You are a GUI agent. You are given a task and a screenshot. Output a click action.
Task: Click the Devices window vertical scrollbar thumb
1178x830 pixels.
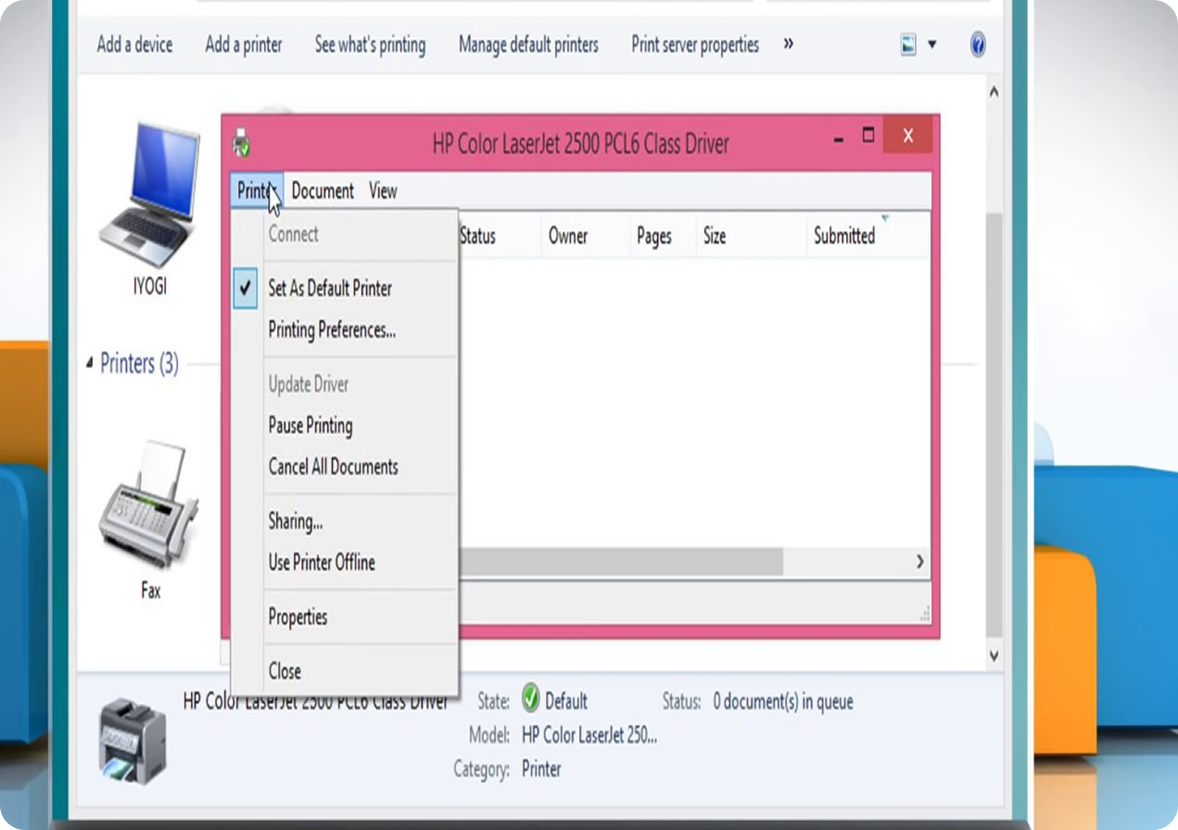(994, 424)
